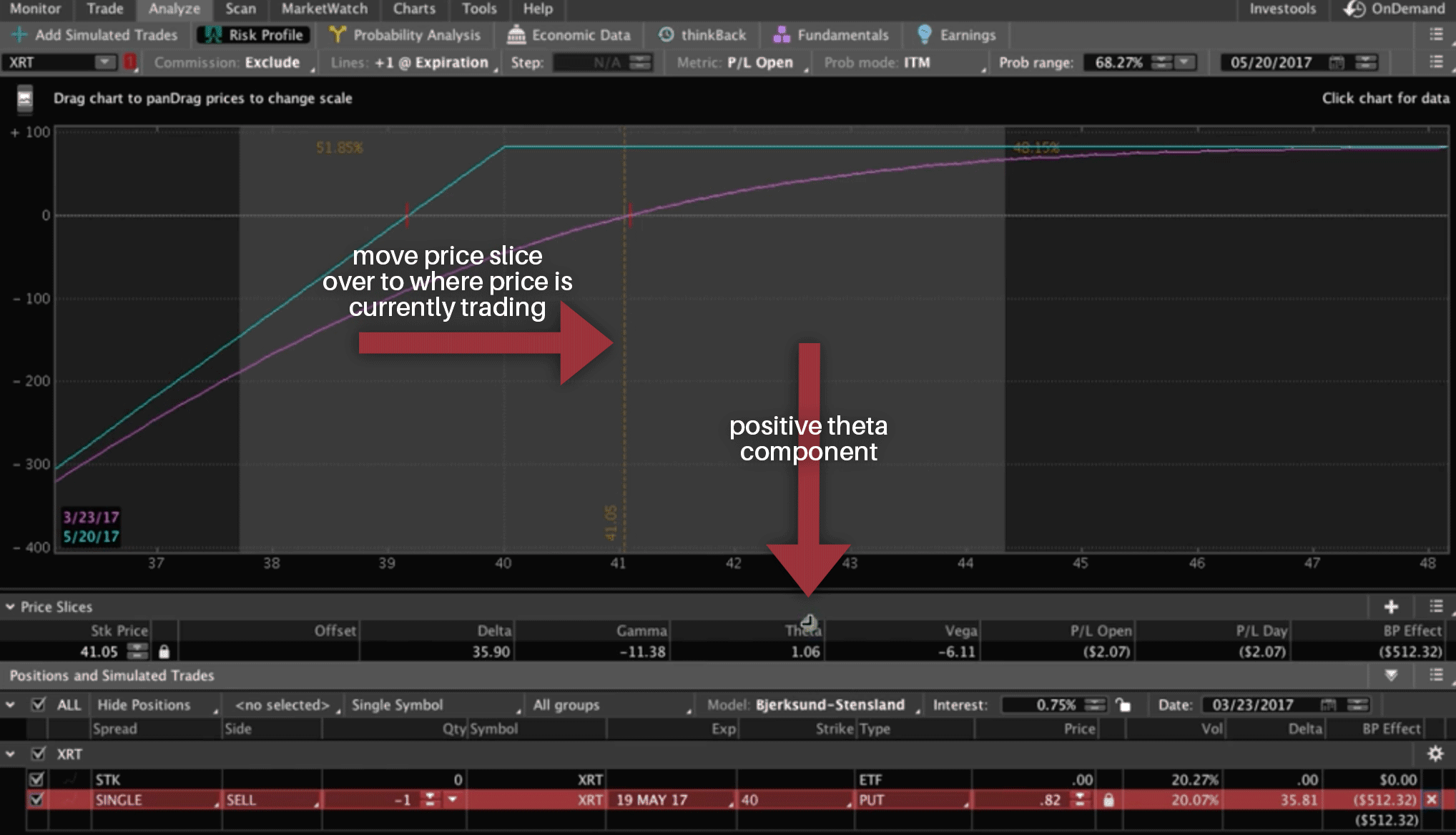Toggle the Interest lock icon

(1123, 705)
